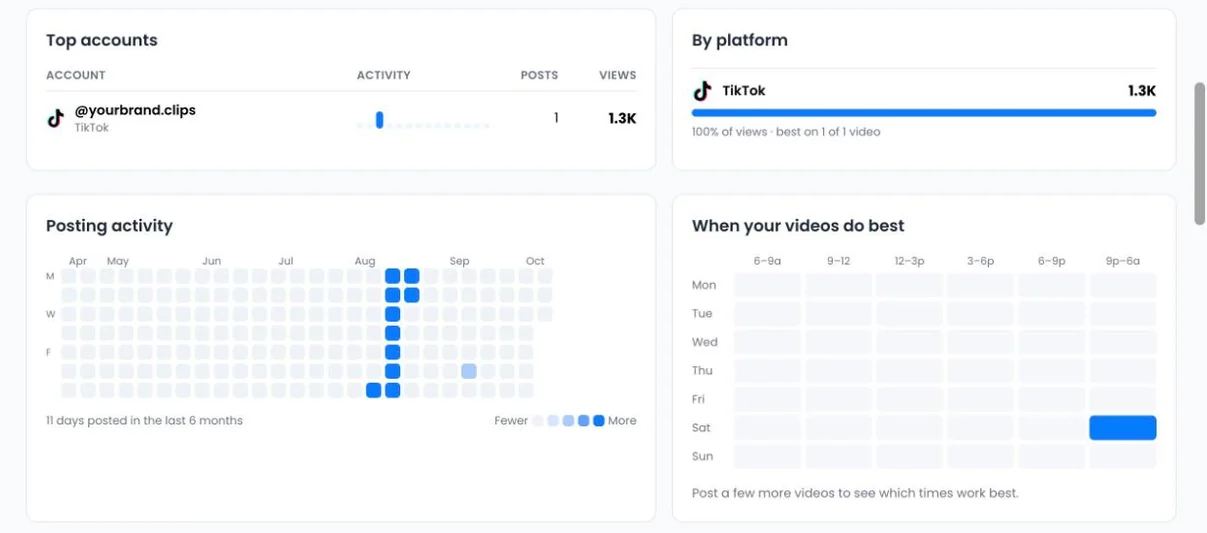This screenshot has width=1207, height=533.
Task: Click the 'Mon' row label in best-times grid
Action: pos(704,285)
